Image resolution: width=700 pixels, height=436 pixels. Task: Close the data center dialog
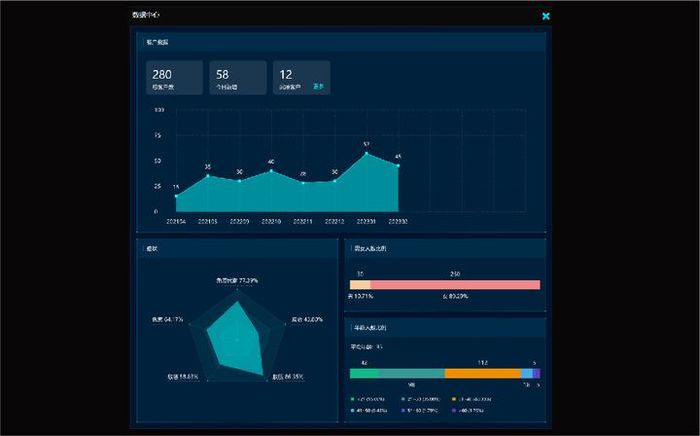(546, 16)
